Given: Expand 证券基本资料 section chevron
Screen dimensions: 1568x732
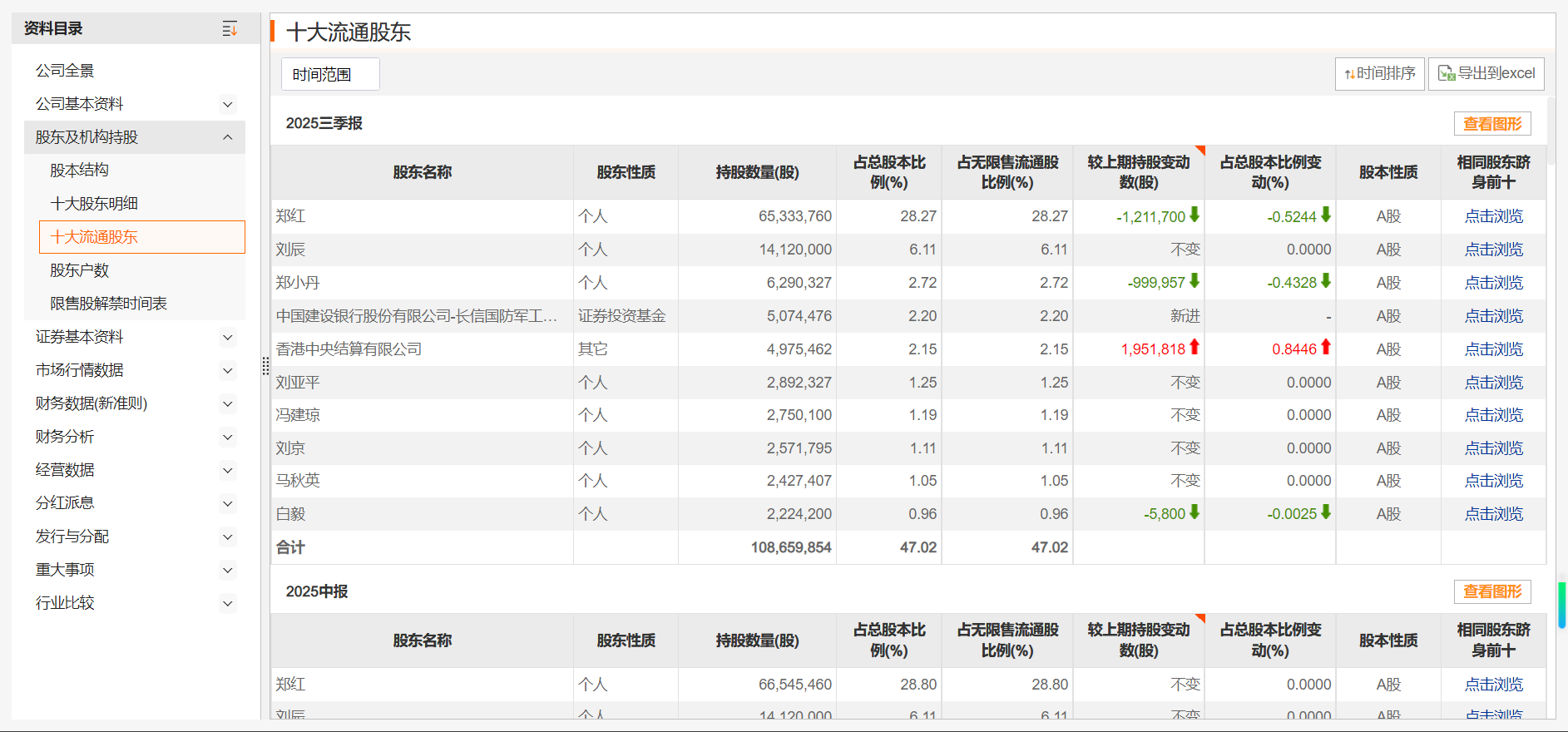Looking at the screenshot, I should click(227, 337).
